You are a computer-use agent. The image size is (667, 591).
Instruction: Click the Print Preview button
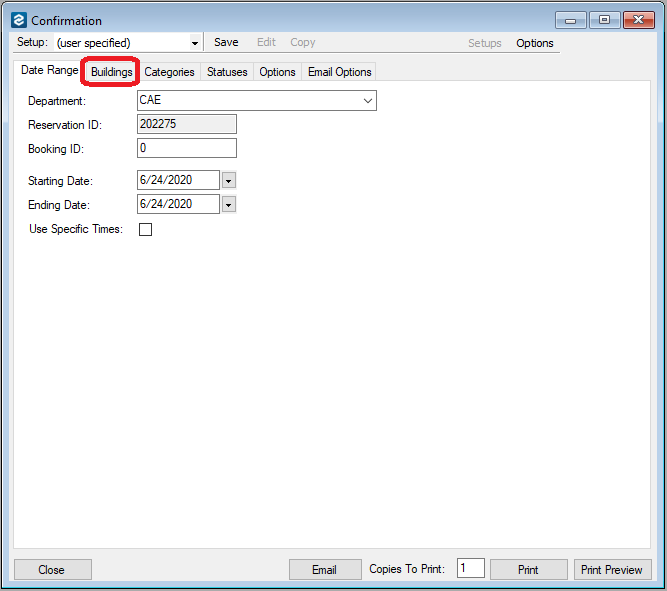click(x=612, y=569)
